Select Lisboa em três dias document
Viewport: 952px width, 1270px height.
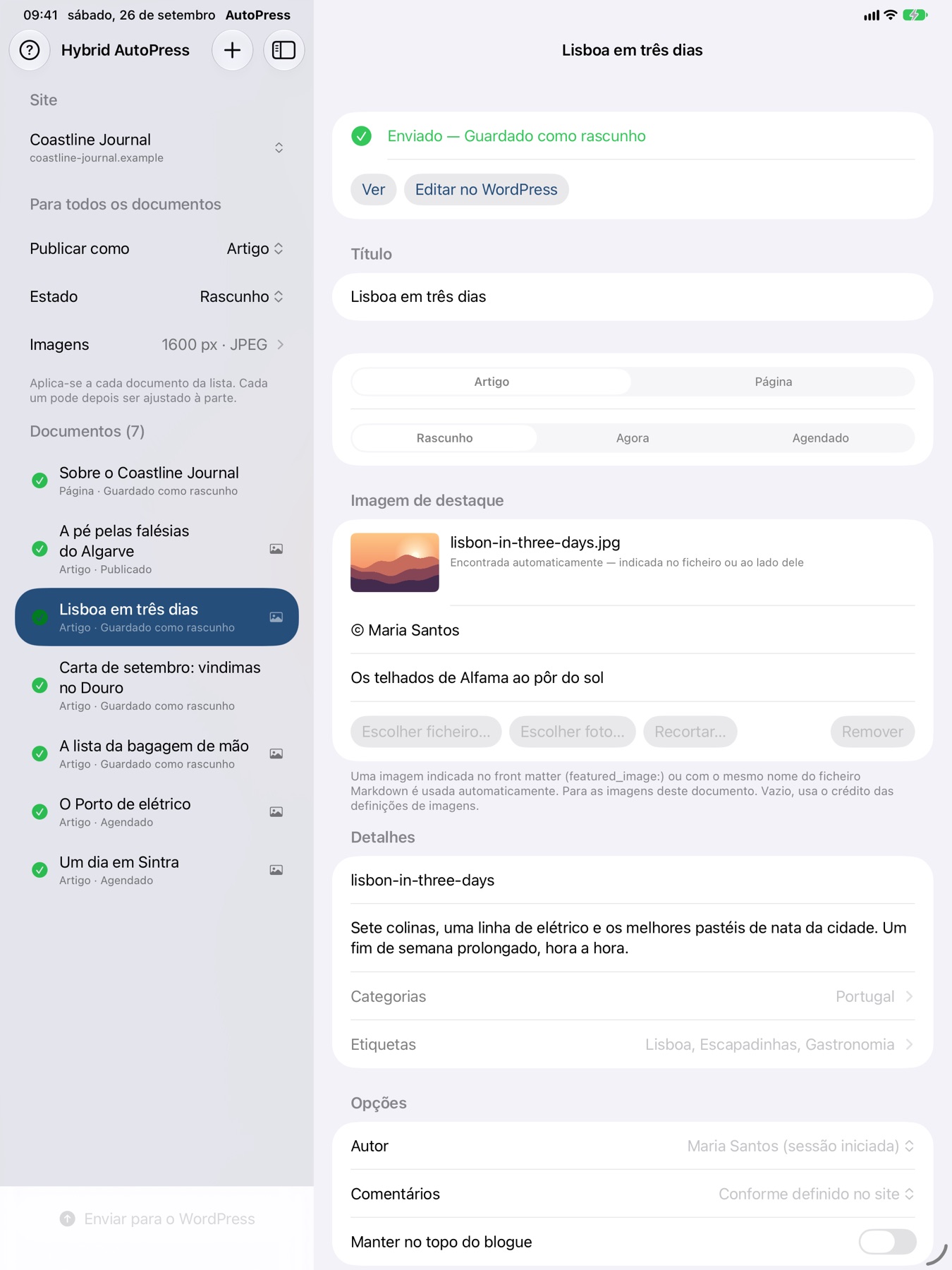157,617
